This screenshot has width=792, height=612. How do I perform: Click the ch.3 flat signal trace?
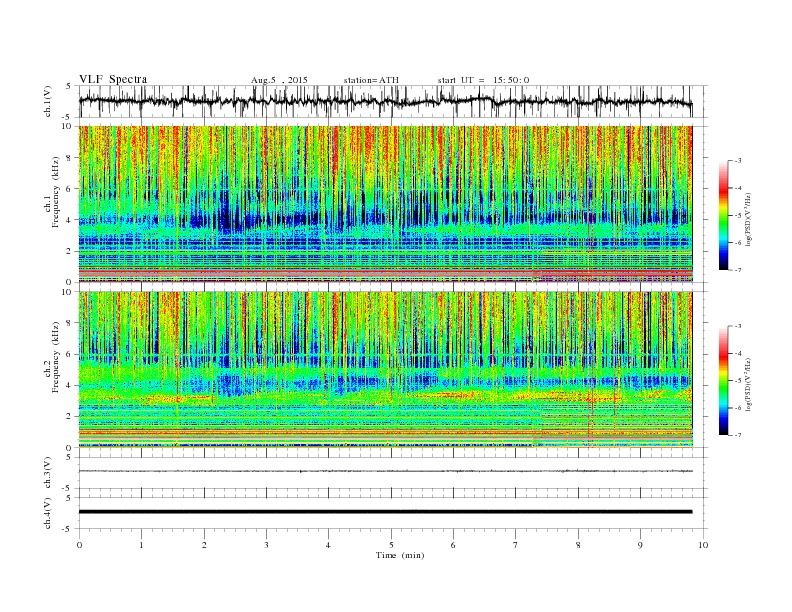click(386, 471)
